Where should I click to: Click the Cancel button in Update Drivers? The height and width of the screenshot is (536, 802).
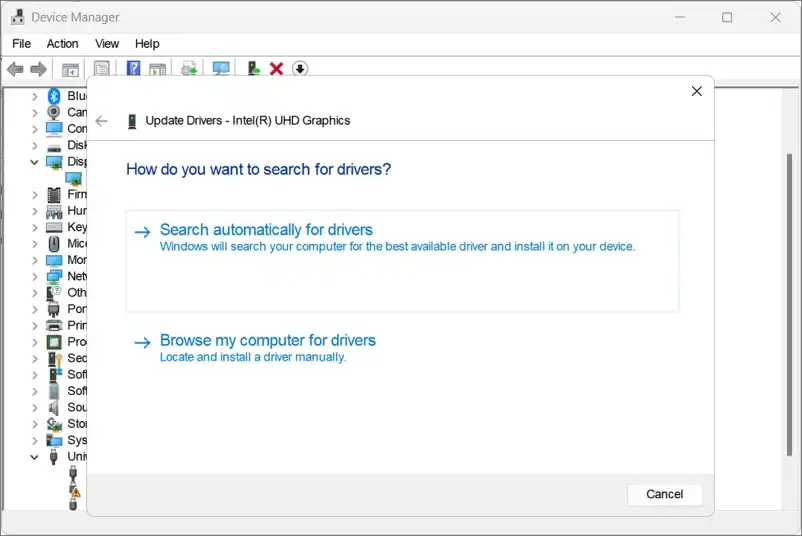[x=664, y=494]
